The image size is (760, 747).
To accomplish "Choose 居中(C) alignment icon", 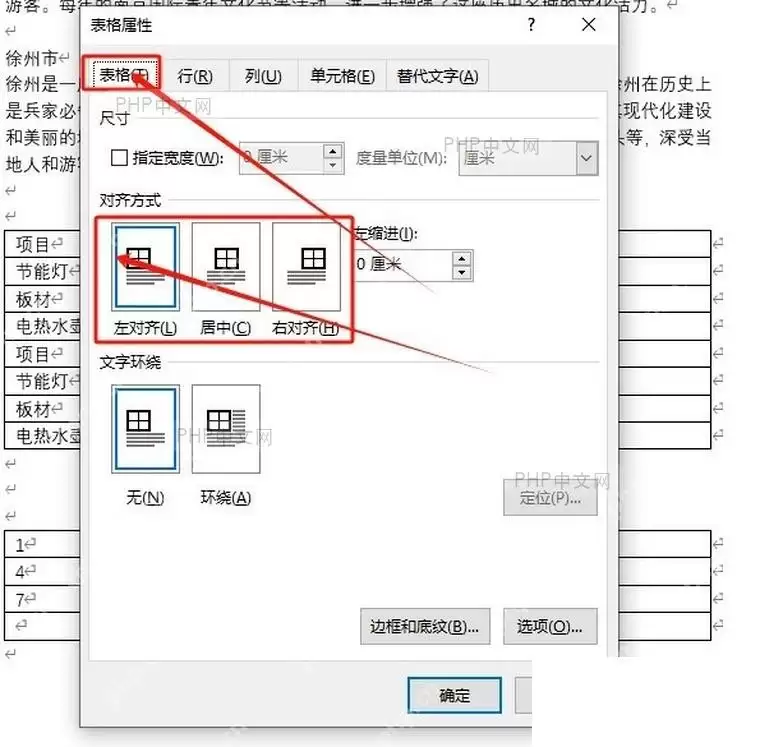I will (226, 267).
